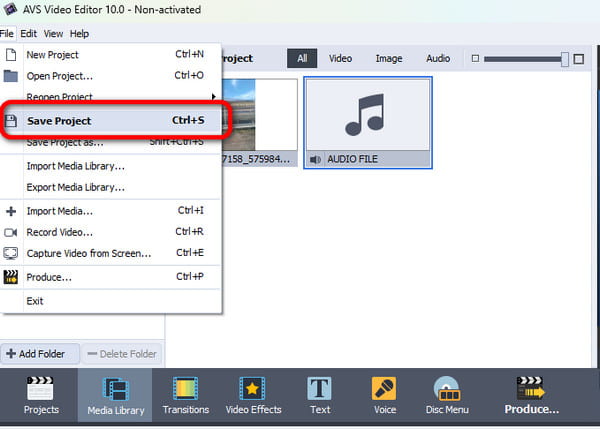
Task: Click the Import Media plus icon
Action: pyautogui.click(x=11, y=211)
